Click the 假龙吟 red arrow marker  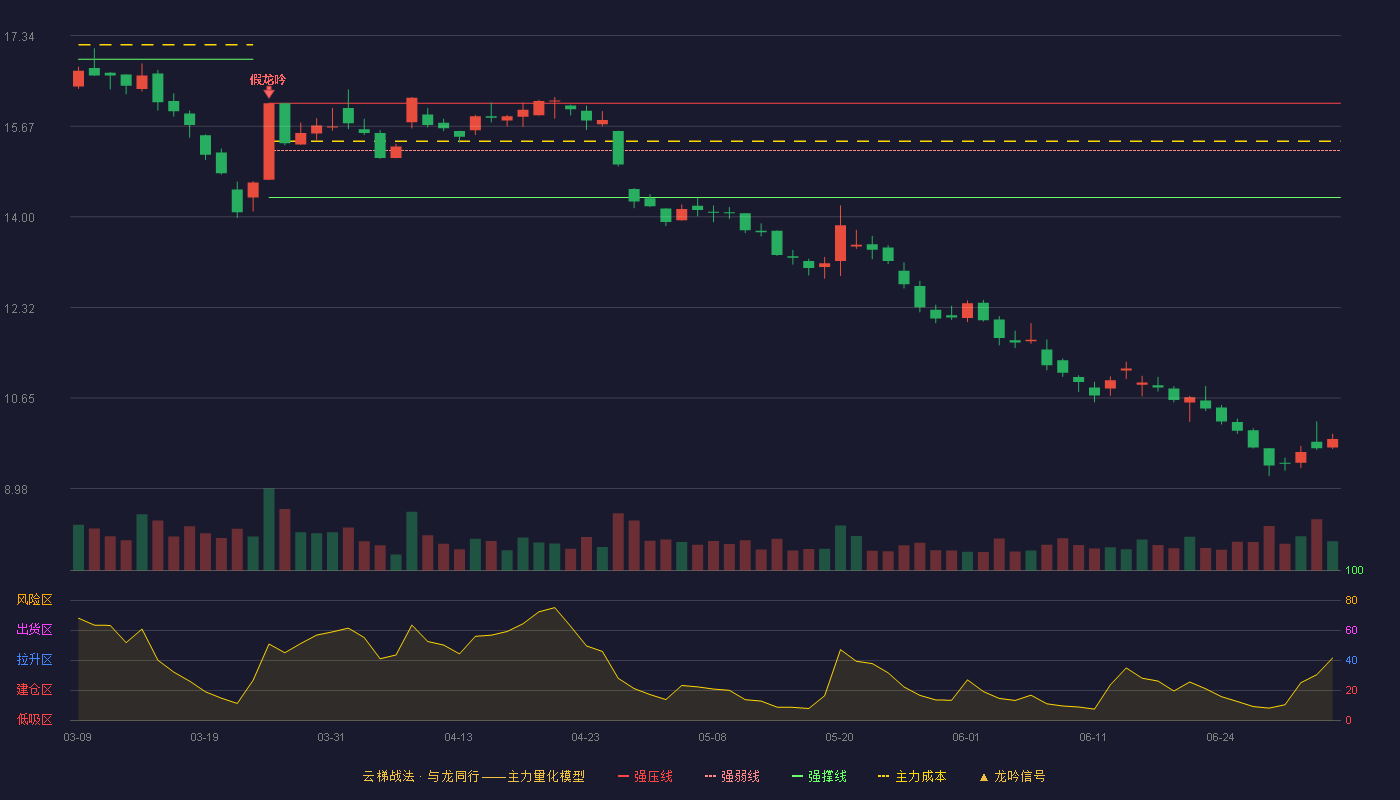268,92
